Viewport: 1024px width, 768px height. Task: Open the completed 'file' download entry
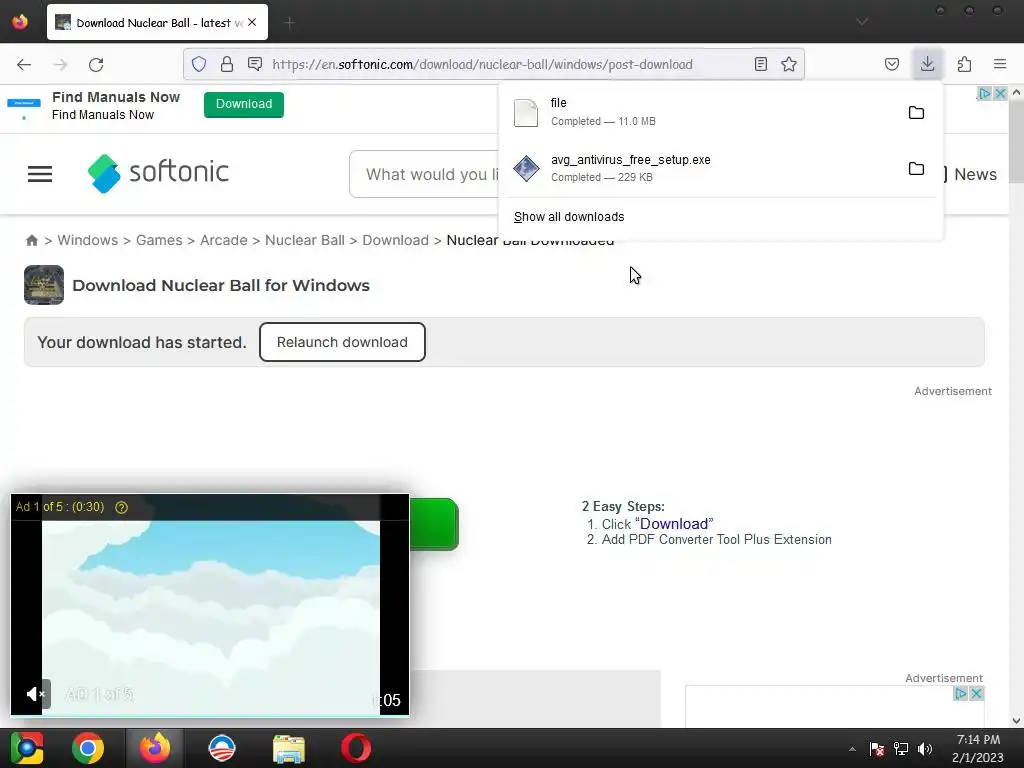(x=702, y=112)
